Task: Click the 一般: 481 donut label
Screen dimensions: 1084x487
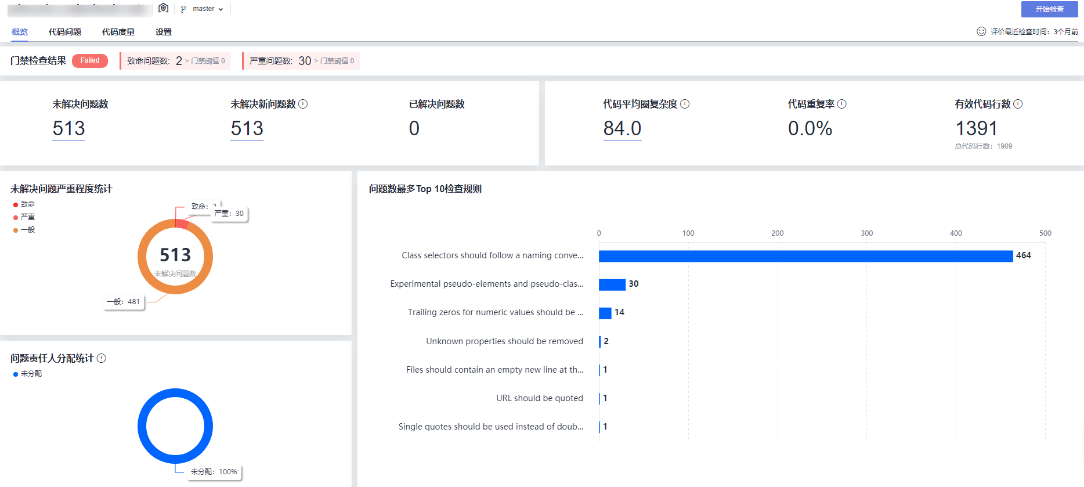Action: (x=124, y=302)
